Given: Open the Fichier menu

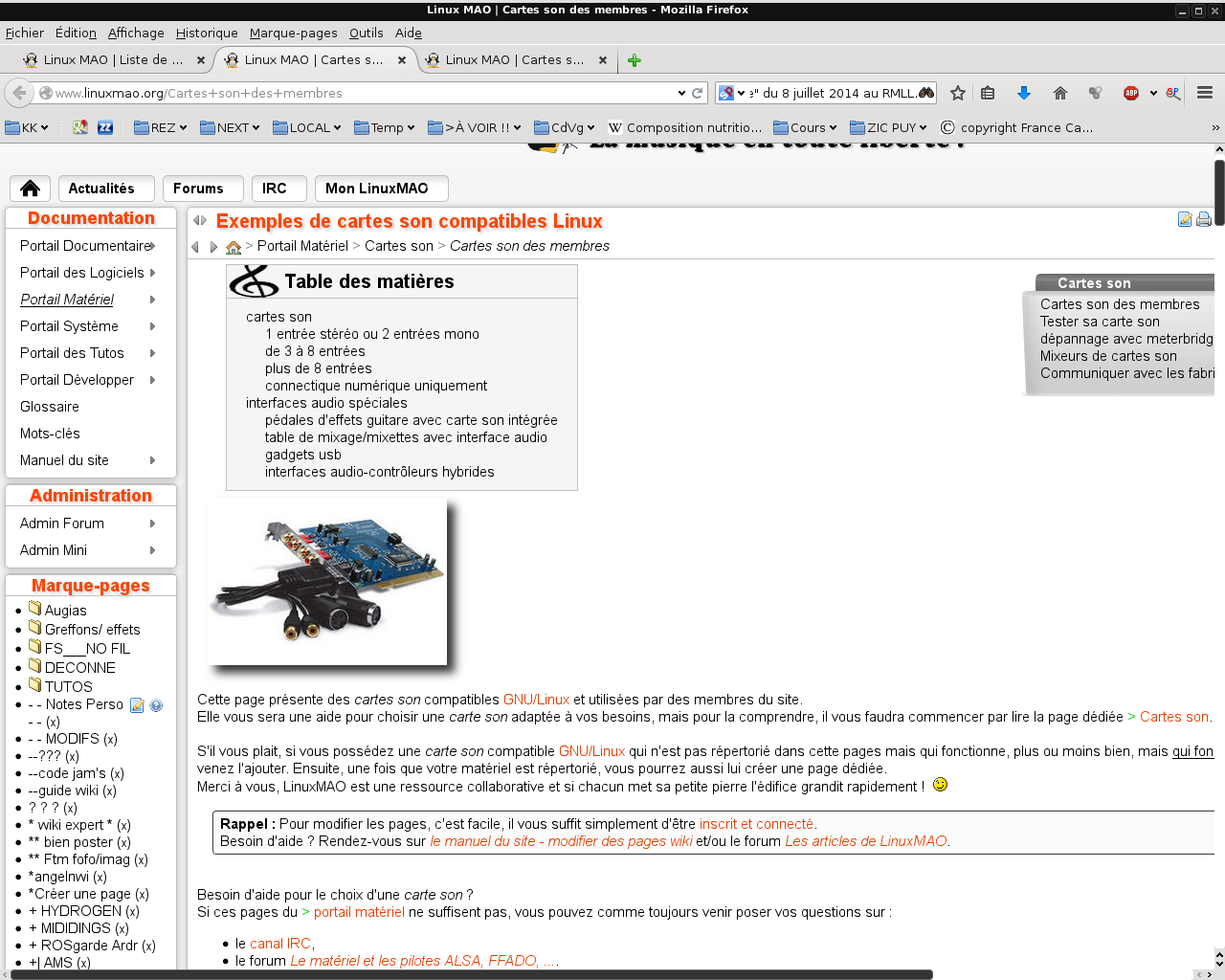Looking at the screenshot, I should tap(25, 33).
